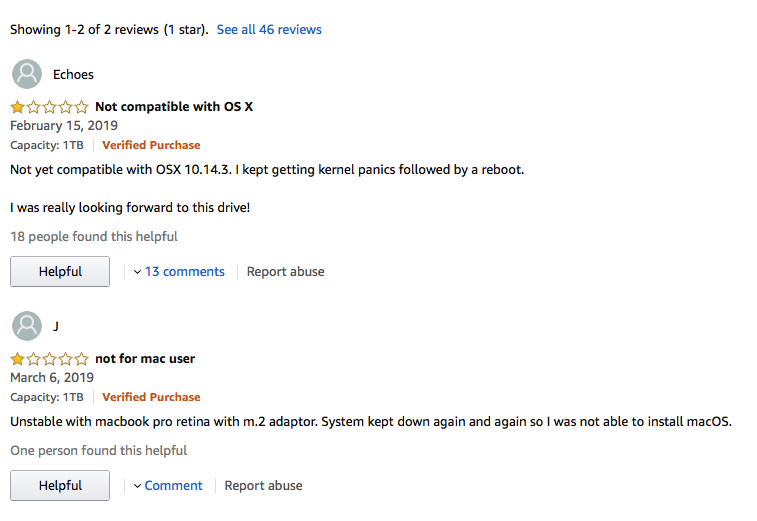Click Verified Purchase on Echoes' review
This screenshot has width=757, height=521.
pos(151,145)
